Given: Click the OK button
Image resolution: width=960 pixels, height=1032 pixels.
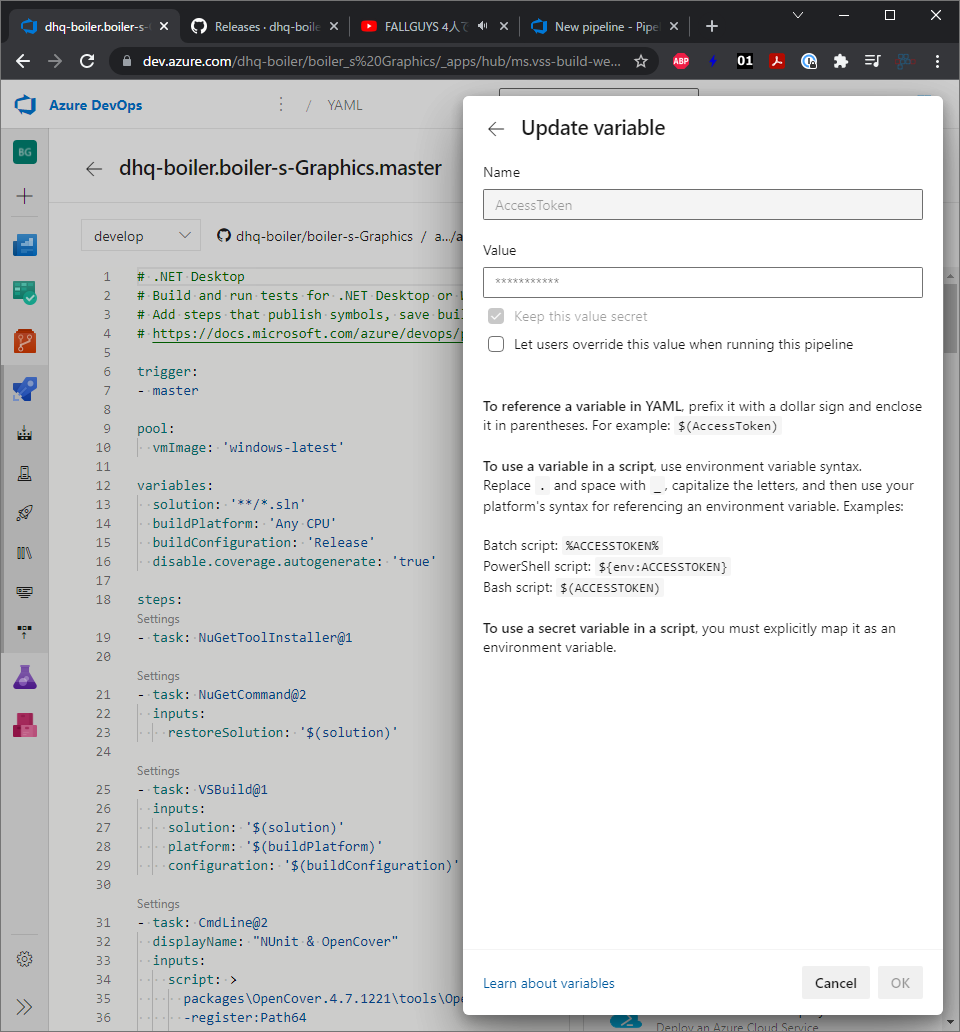Looking at the screenshot, I should coord(900,983).
